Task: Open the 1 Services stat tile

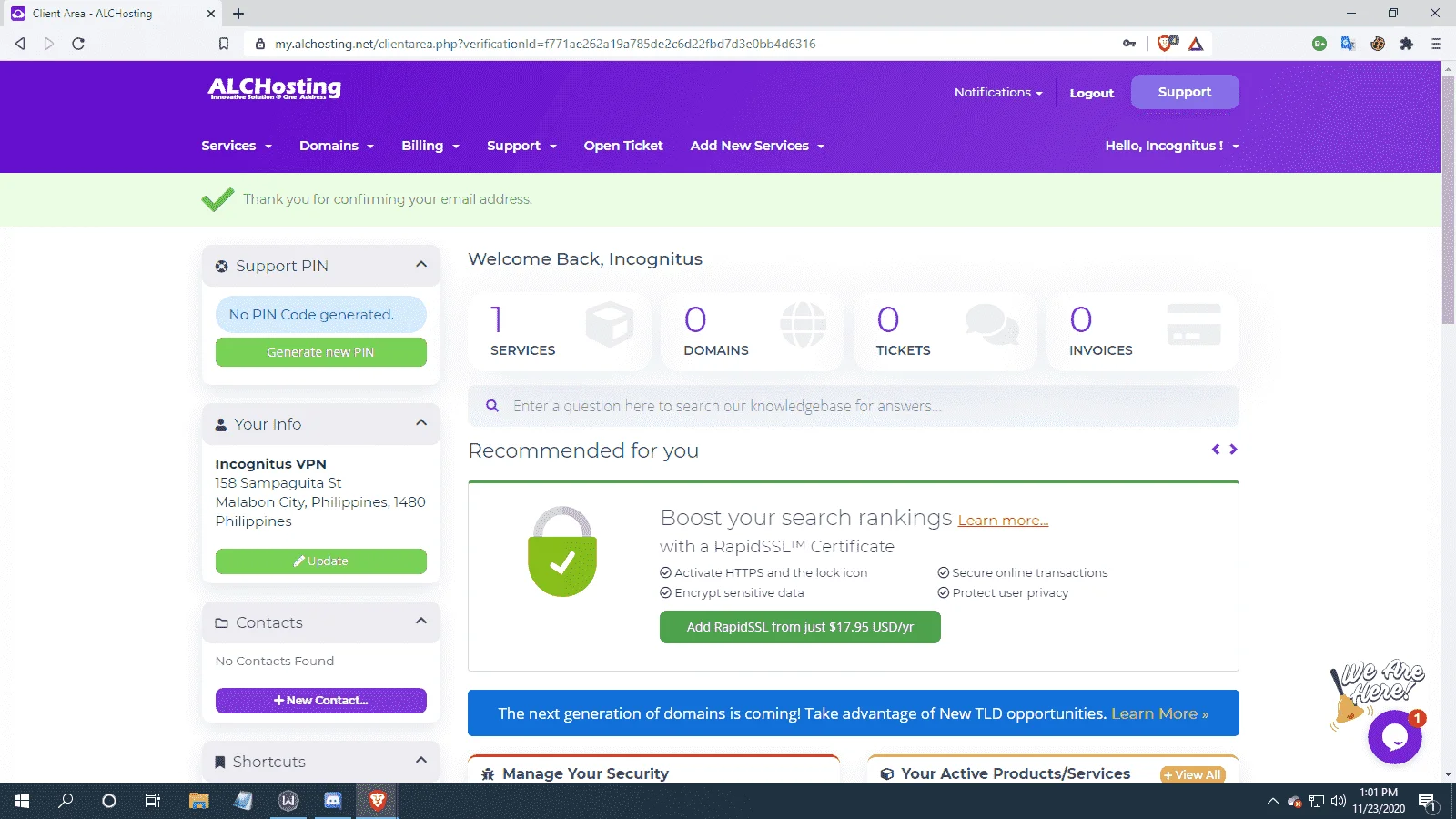Action: [x=560, y=331]
